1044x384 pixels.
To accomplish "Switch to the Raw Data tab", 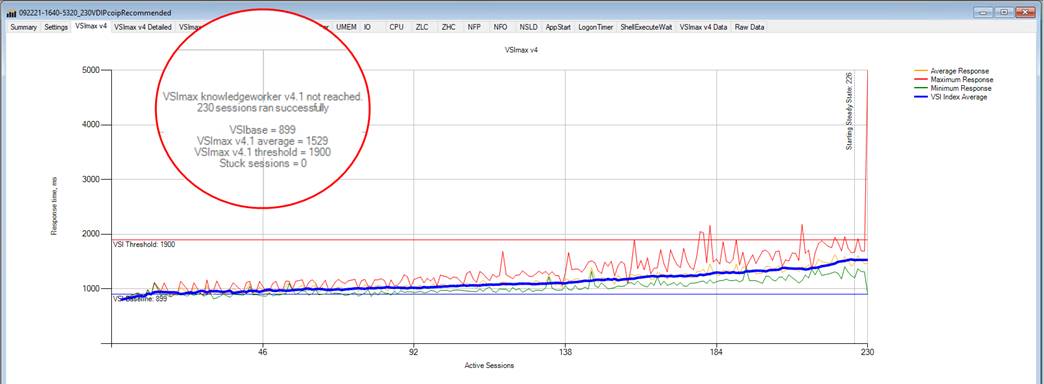I will [x=750, y=27].
